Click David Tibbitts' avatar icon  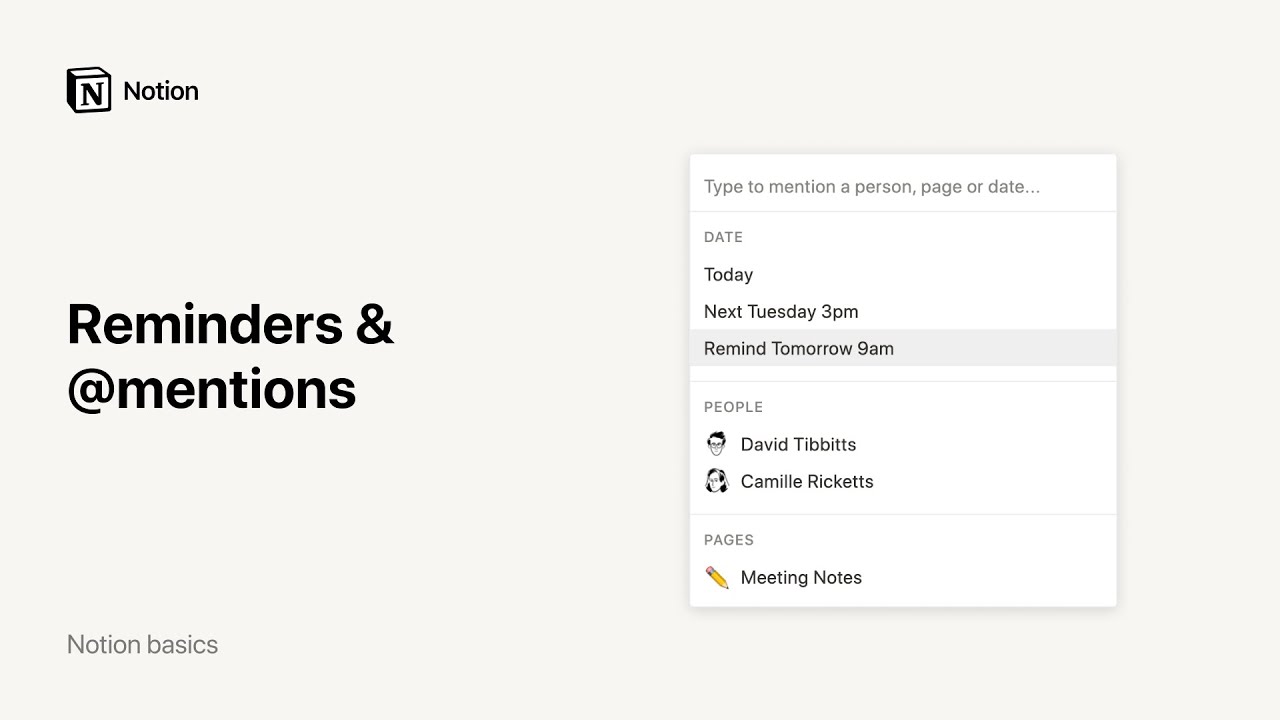click(x=717, y=444)
